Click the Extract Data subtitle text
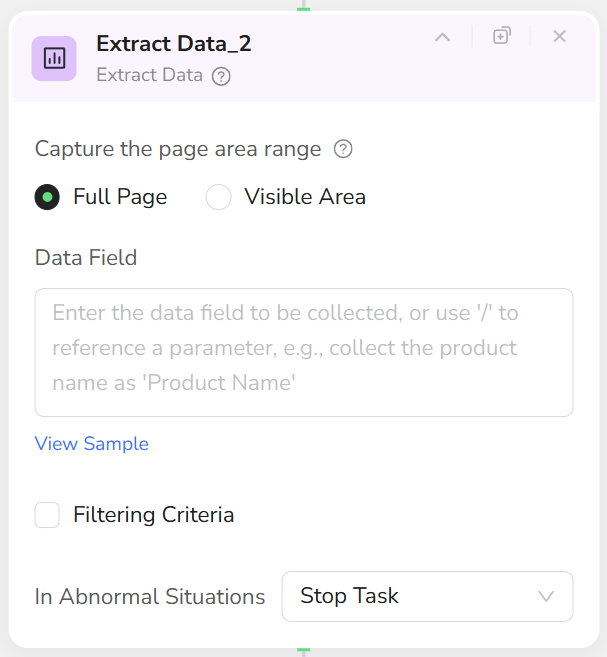Screen dimensions: 607x657 [x=149, y=75]
